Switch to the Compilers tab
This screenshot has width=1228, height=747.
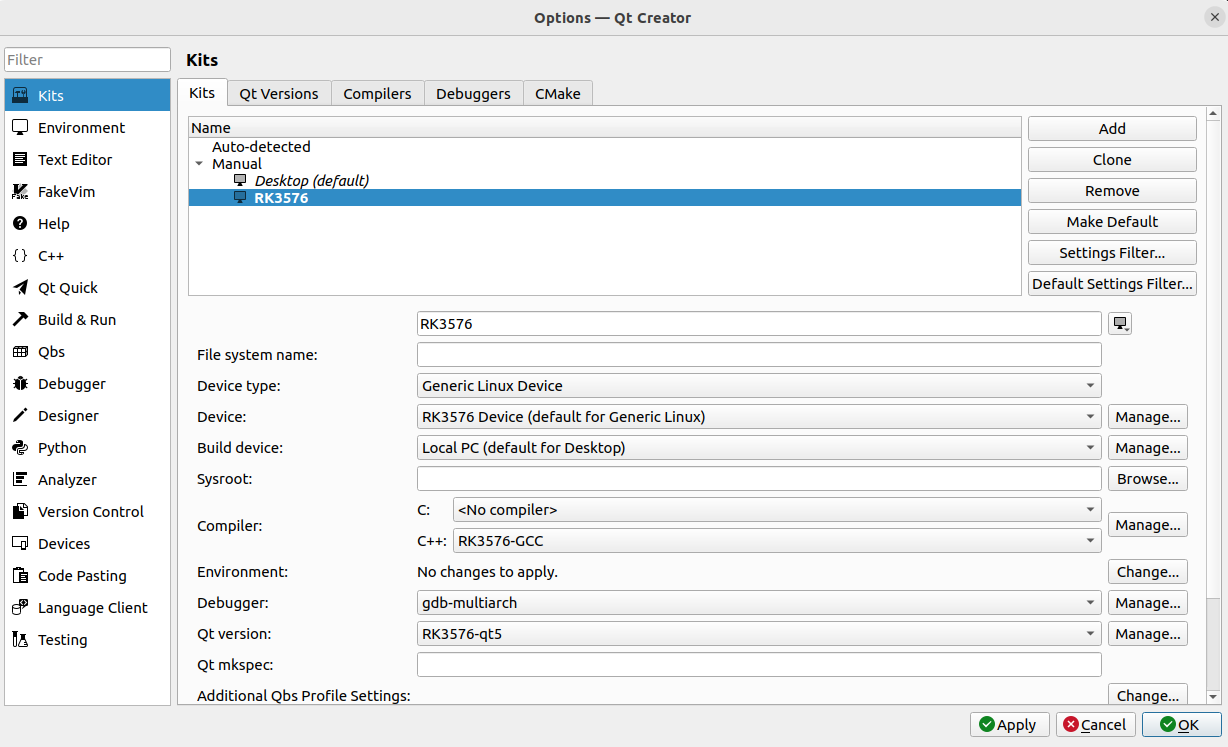coord(377,93)
